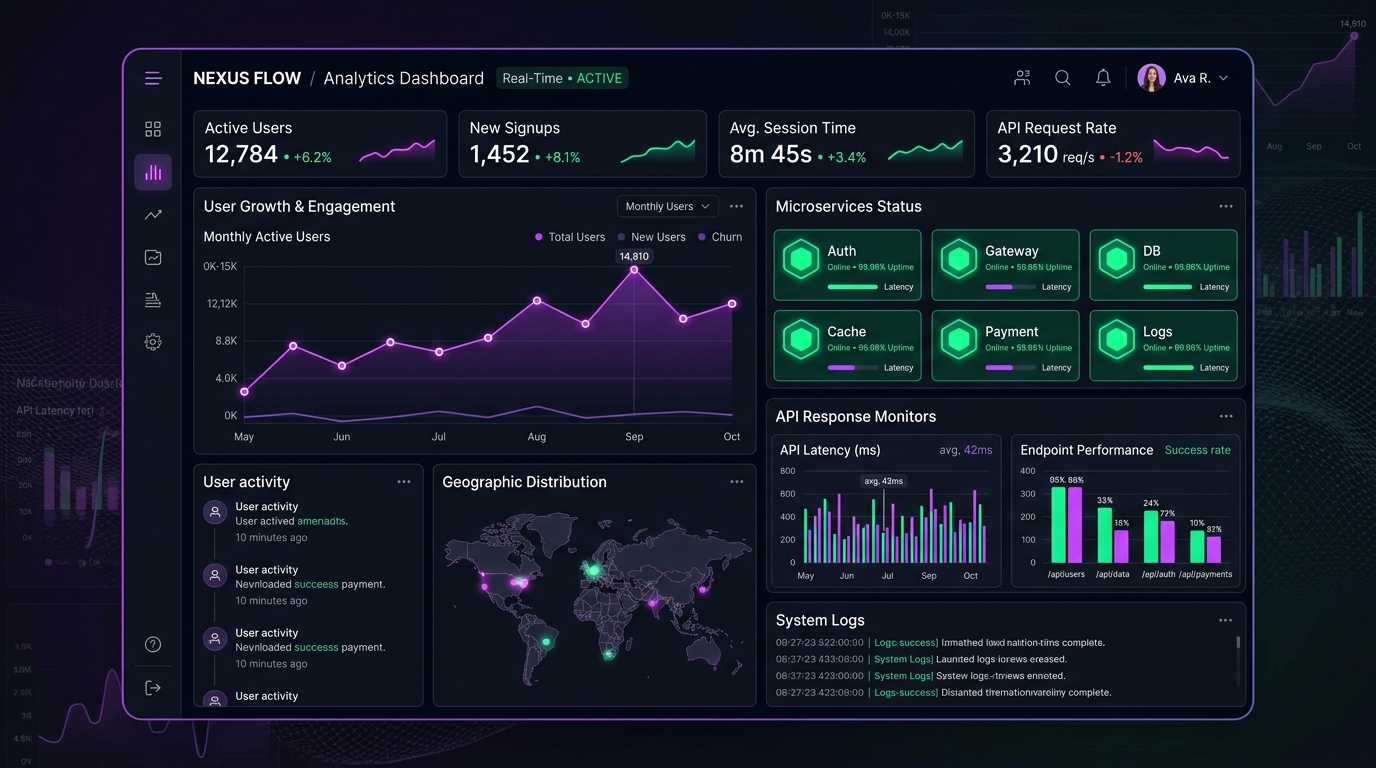The height and width of the screenshot is (768, 1376).
Task: Open the DB microservice card
Action: point(1163,265)
